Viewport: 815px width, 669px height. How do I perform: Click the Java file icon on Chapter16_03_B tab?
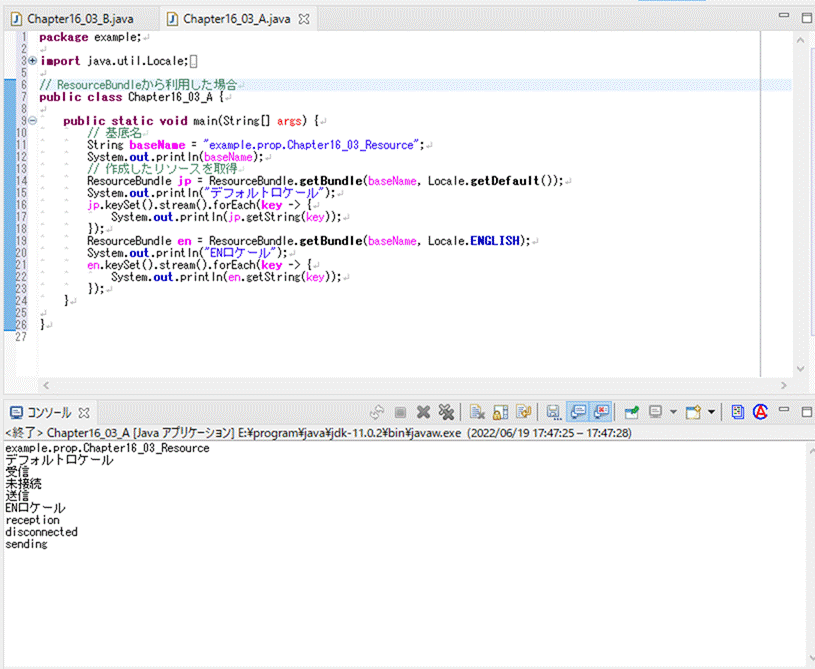(17, 19)
